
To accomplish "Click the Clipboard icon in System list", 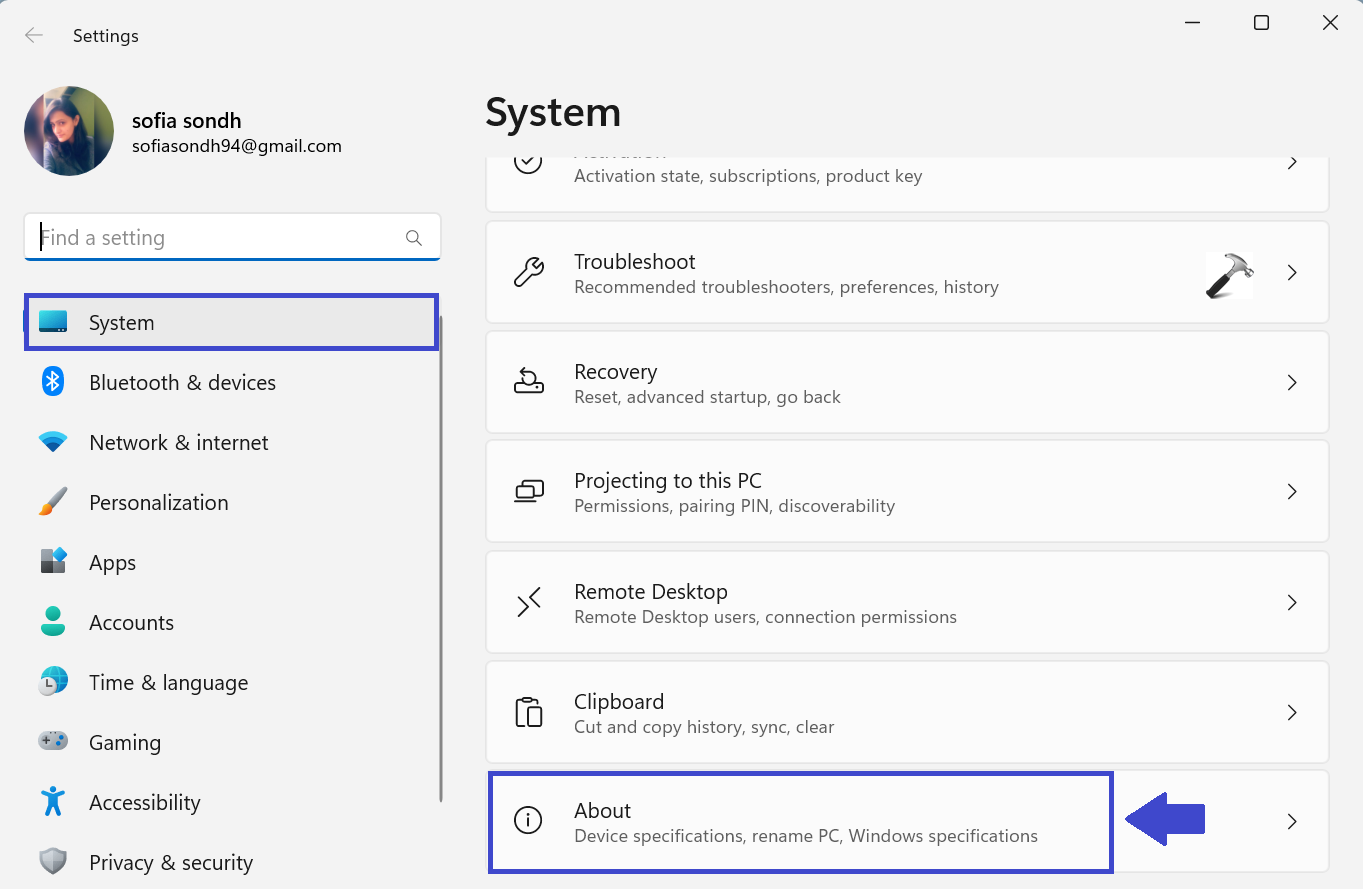I will [x=528, y=712].
